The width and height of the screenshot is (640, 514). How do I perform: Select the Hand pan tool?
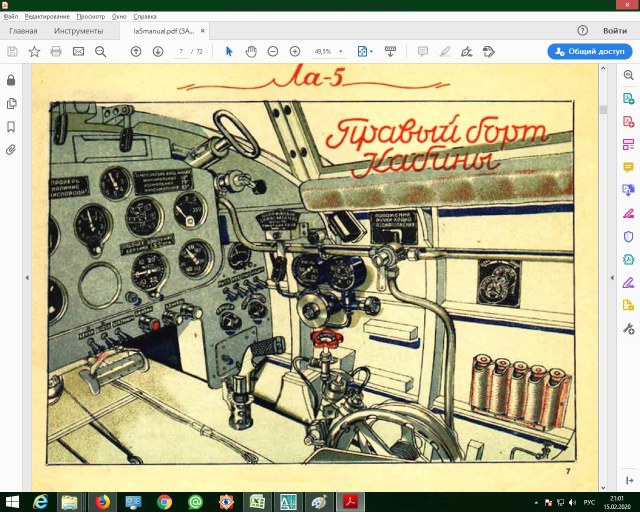(x=251, y=51)
